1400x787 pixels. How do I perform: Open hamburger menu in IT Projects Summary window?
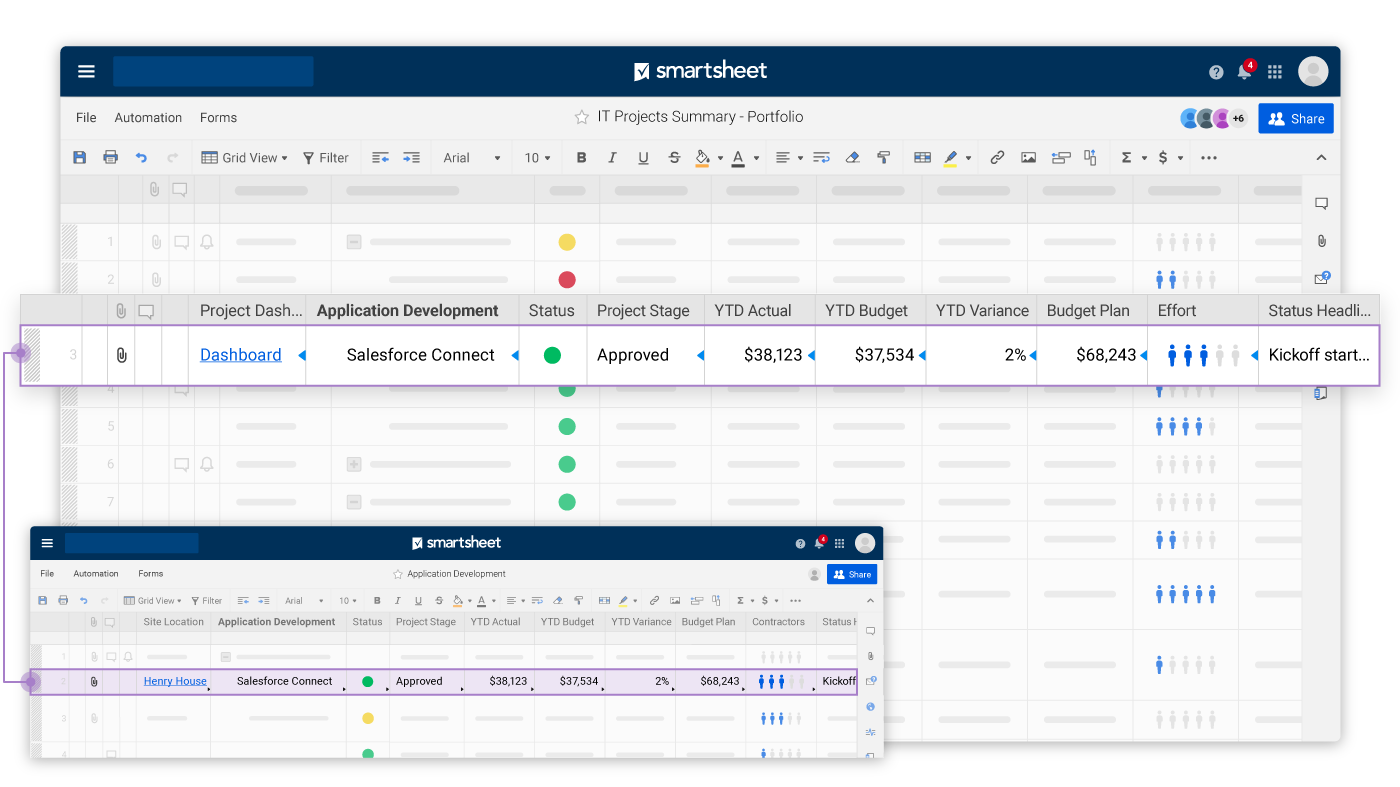86,71
